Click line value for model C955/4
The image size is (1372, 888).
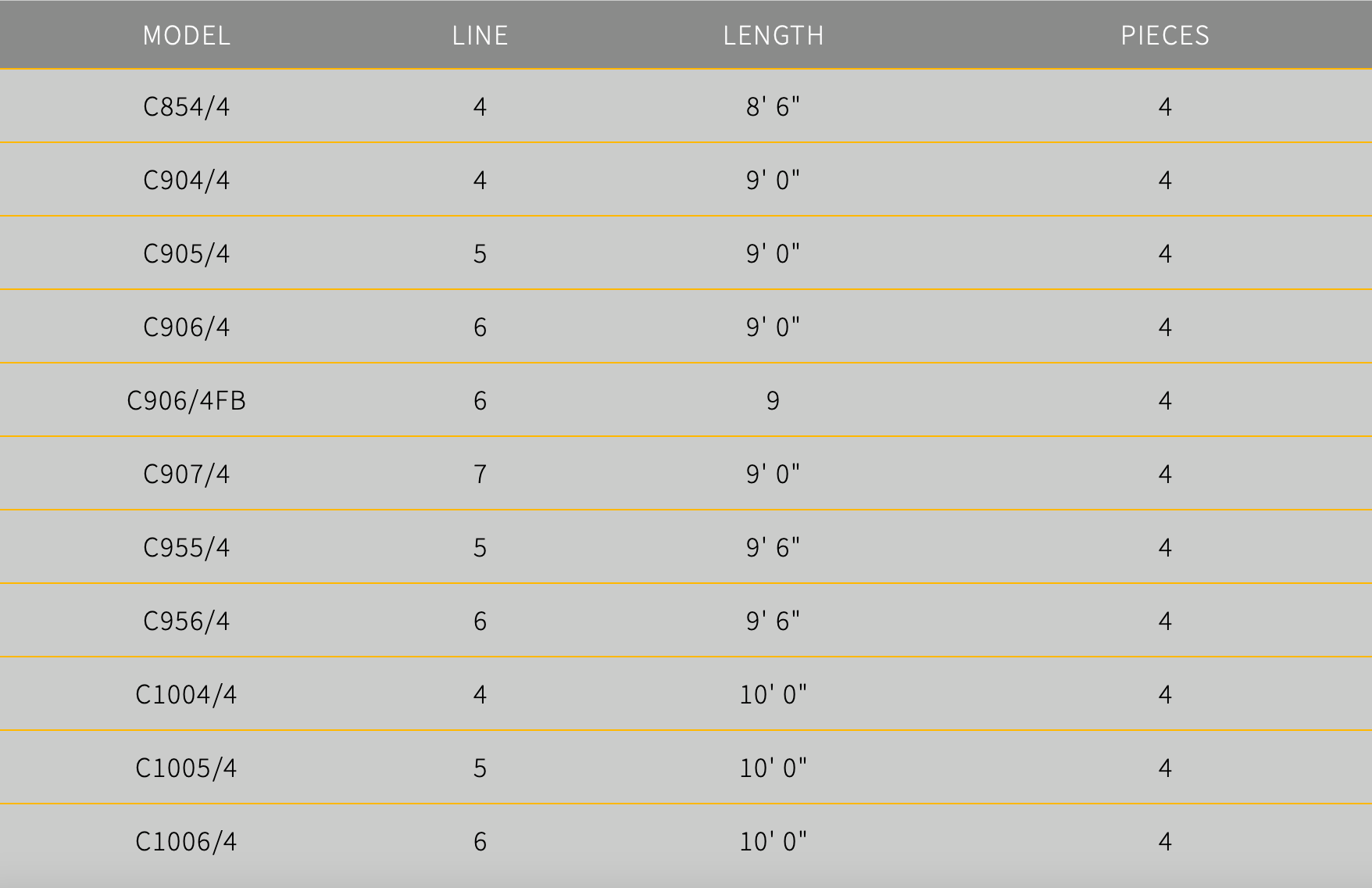480,547
